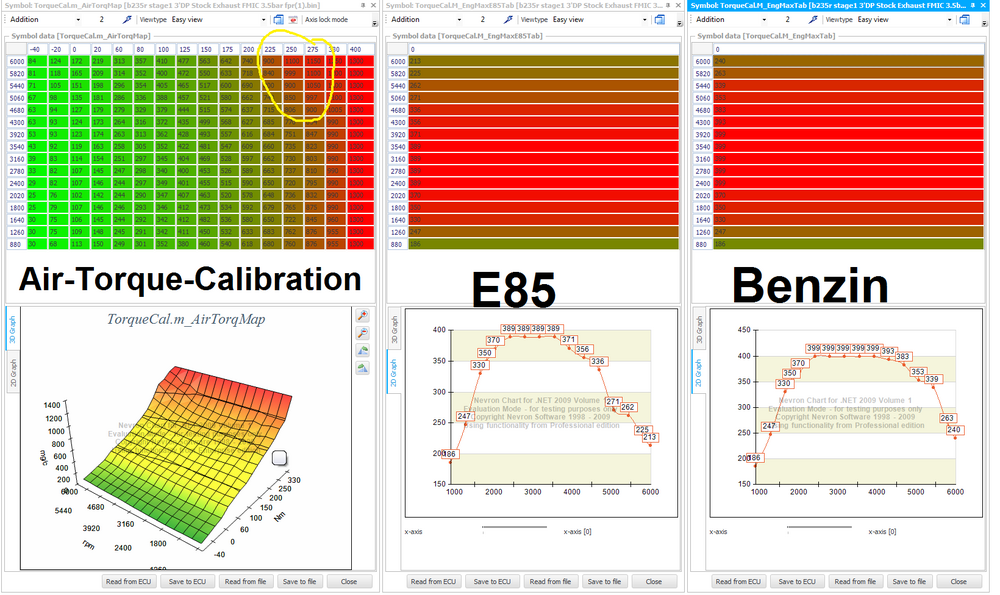
Task: Click Save to ECU in EngMaxE85Tab window
Action: [x=492, y=582]
